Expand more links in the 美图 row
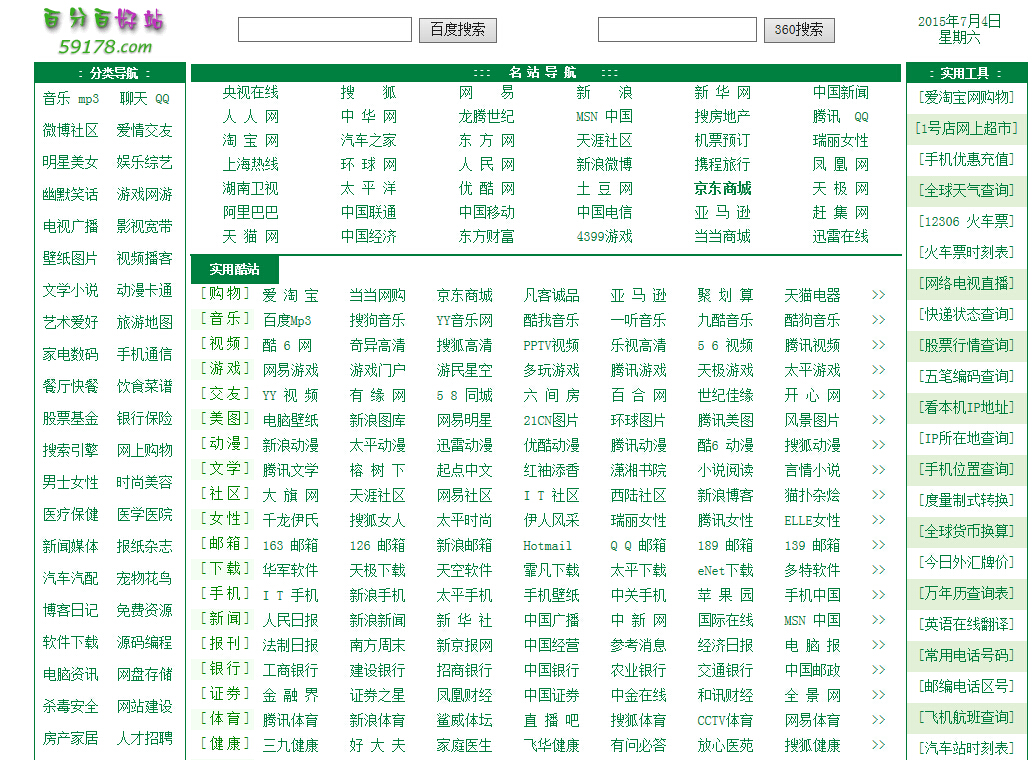The height and width of the screenshot is (760, 1034). [x=878, y=420]
